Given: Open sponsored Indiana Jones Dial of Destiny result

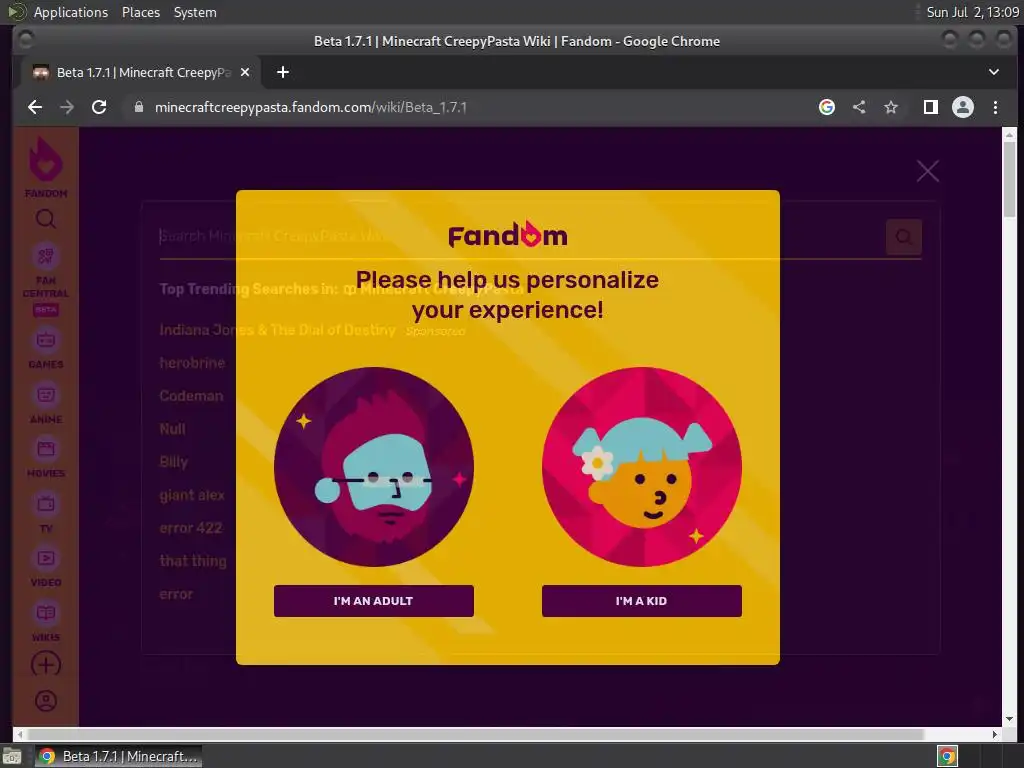Looking at the screenshot, I should click(x=278, y=330).
